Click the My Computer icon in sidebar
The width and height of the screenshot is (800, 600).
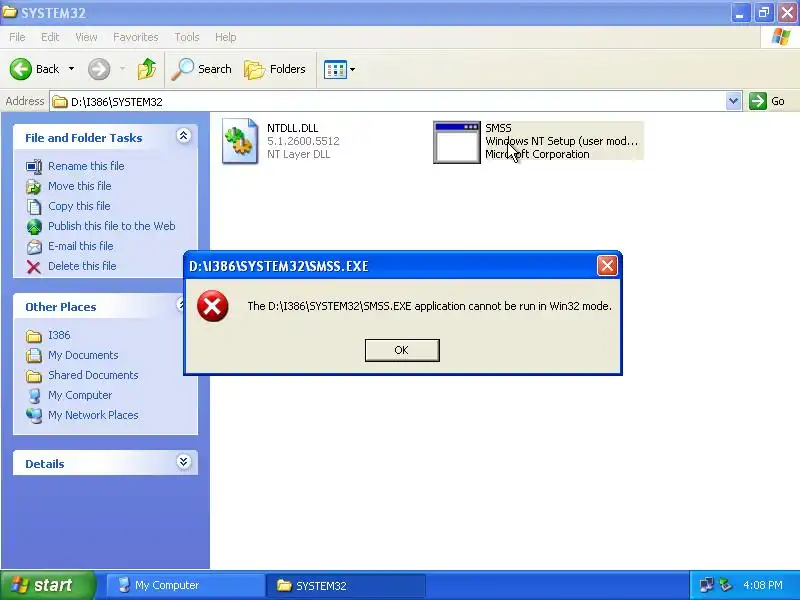click(x=35, y=395)
